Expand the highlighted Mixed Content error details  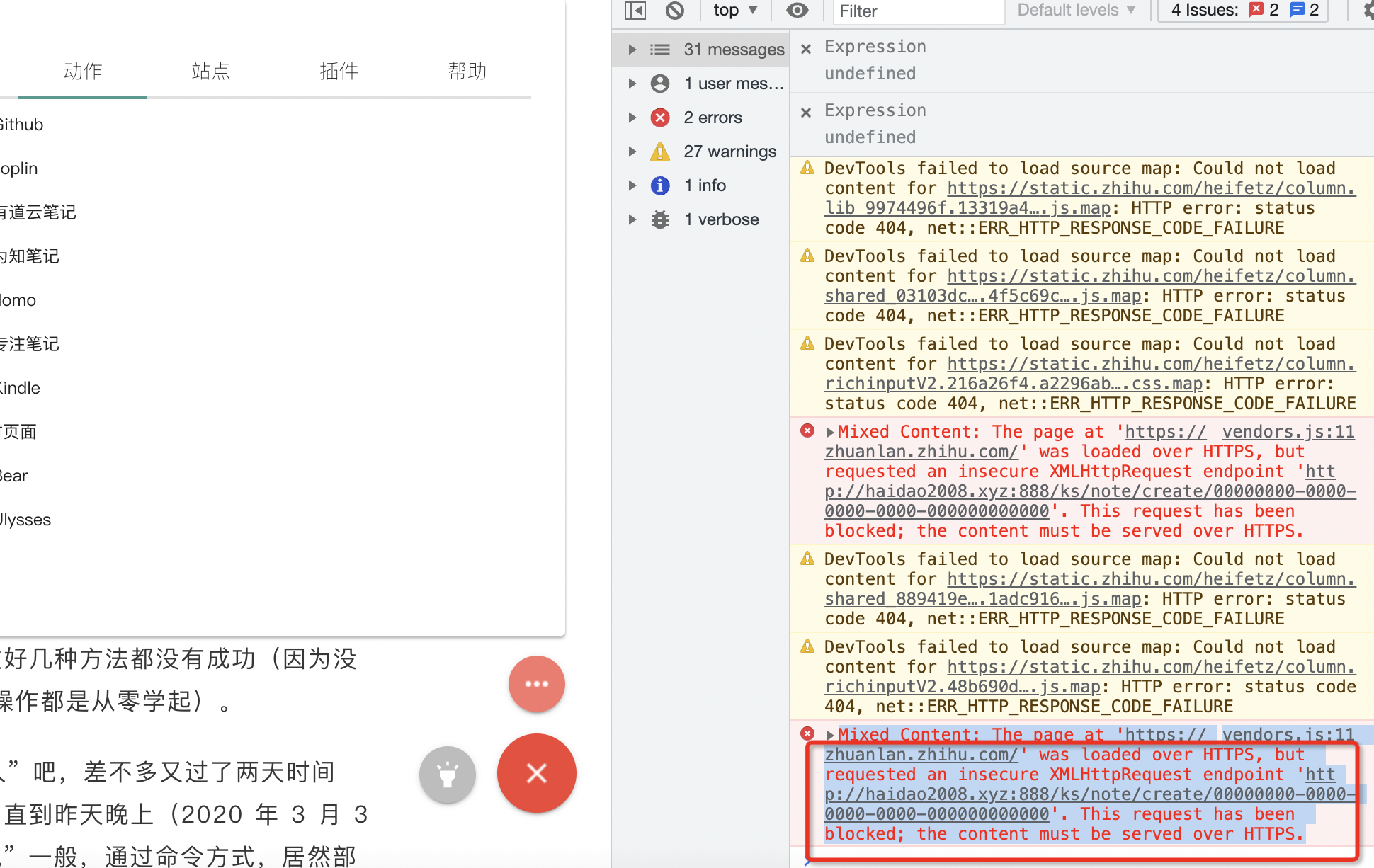pos(831,734)
